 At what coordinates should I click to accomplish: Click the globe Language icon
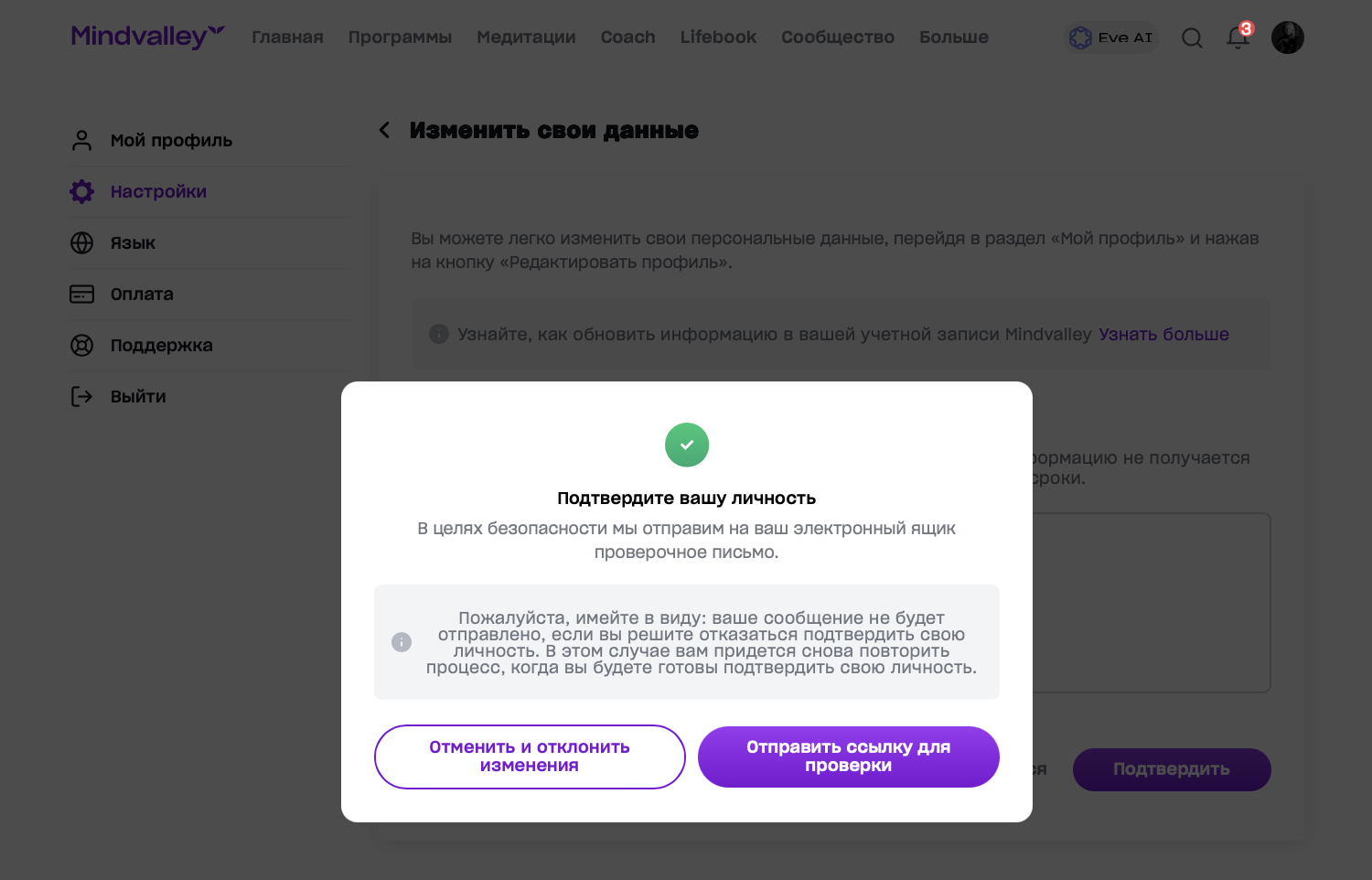82,242
